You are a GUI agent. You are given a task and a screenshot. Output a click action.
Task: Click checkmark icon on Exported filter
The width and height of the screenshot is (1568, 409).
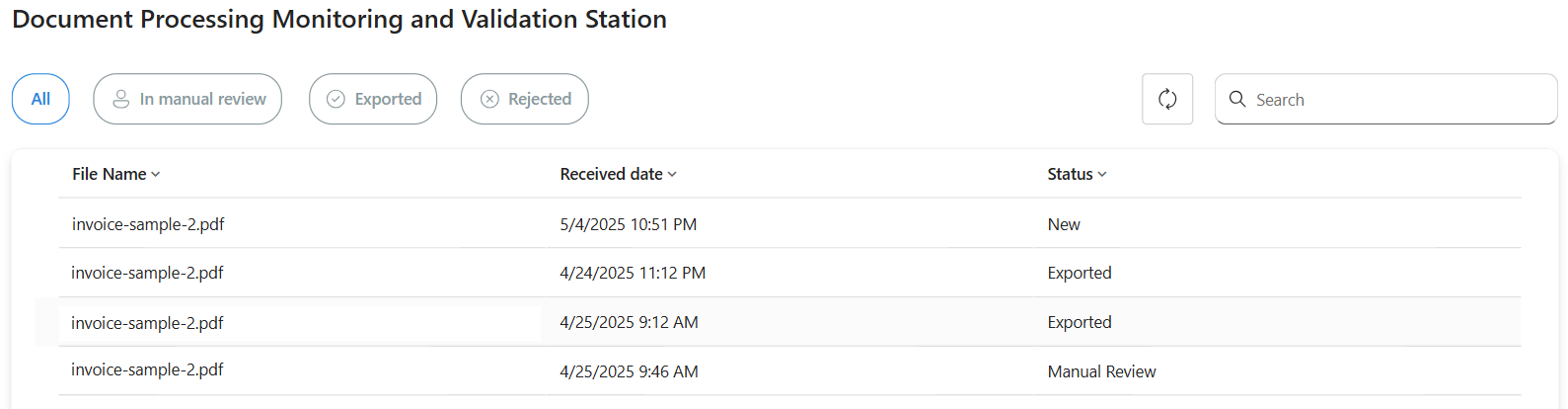(336, 99)
